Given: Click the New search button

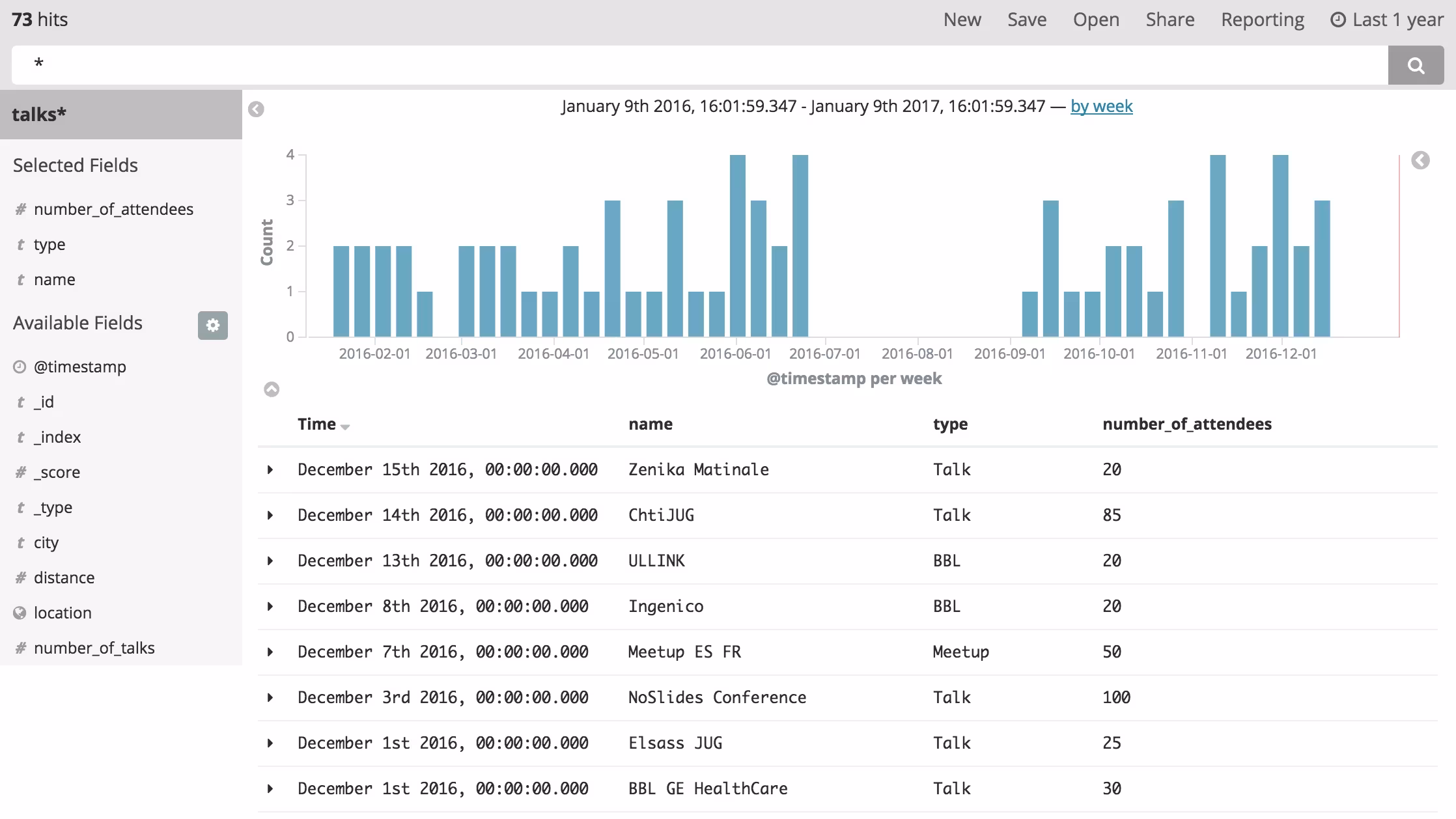Looking at the screenshot, I should [x=962, y=20].
